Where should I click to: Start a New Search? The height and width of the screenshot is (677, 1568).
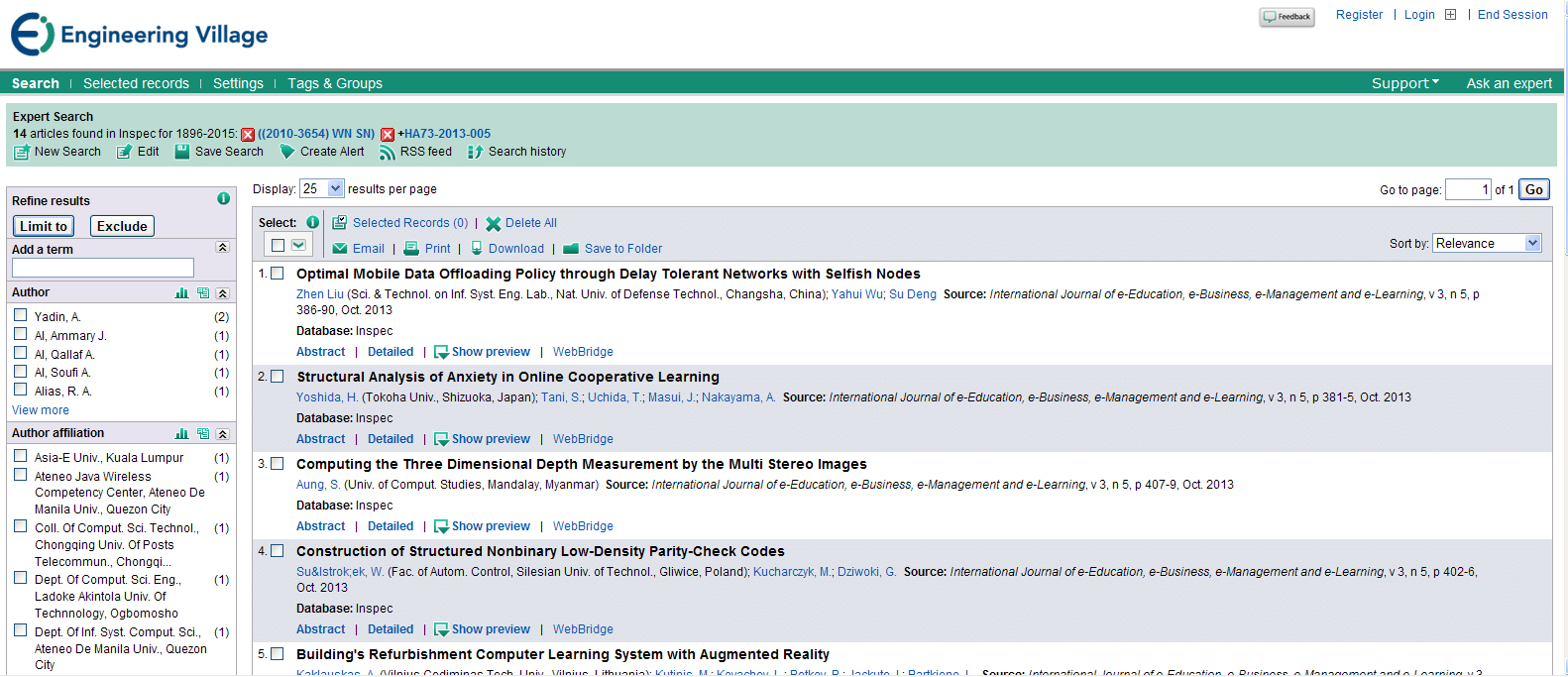click(x=57, y=152)
